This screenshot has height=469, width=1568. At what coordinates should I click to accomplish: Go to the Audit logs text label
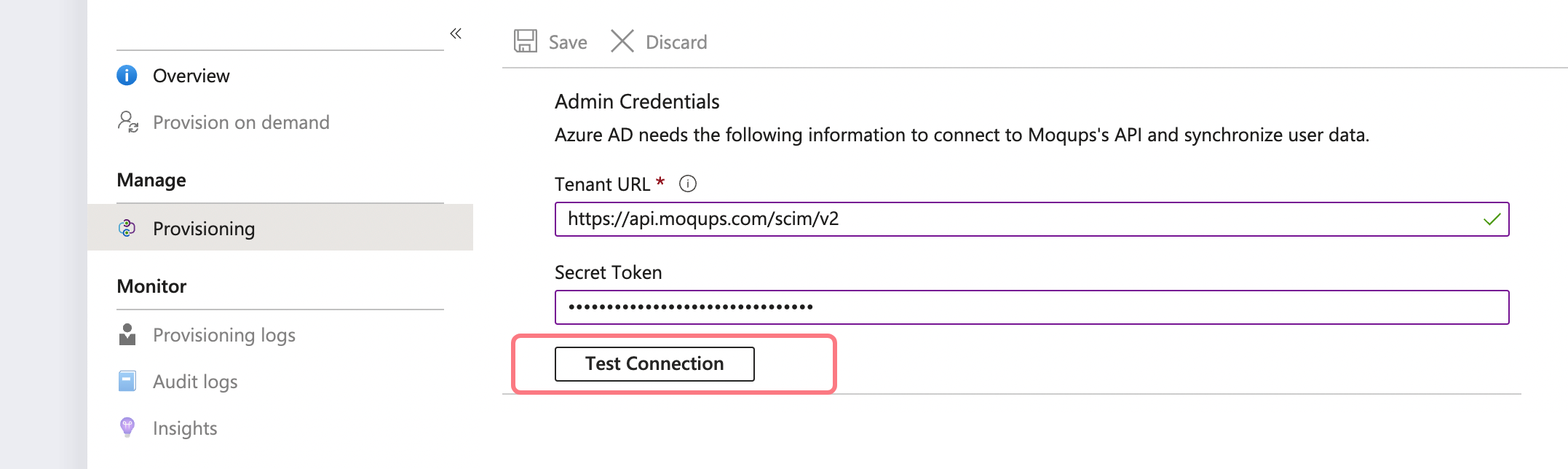coord(195,382)
